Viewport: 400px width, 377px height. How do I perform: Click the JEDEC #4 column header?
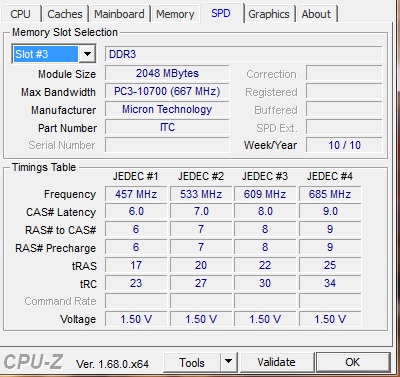tap(330, 176)
